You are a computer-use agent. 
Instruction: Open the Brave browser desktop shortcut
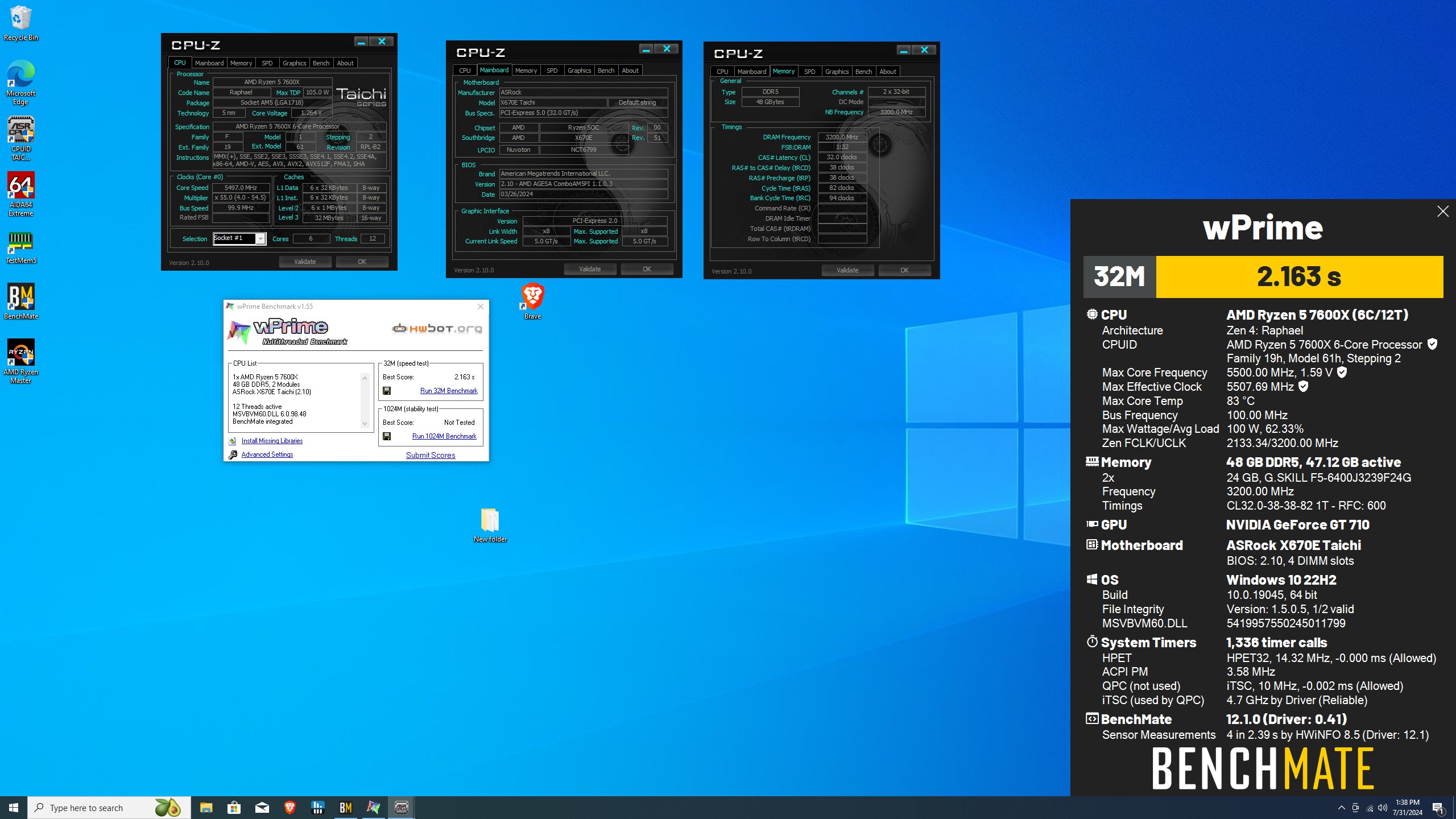[533, 301]
